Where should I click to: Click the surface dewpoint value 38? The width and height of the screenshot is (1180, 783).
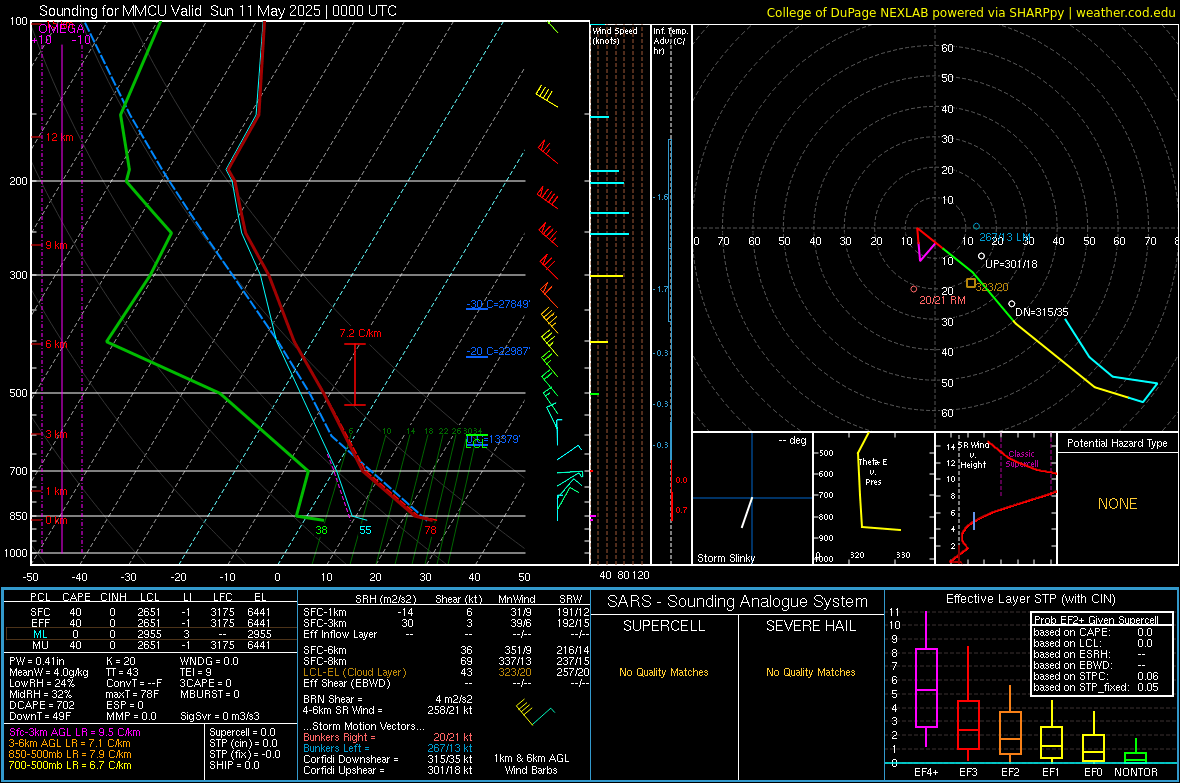coord(321,530)
